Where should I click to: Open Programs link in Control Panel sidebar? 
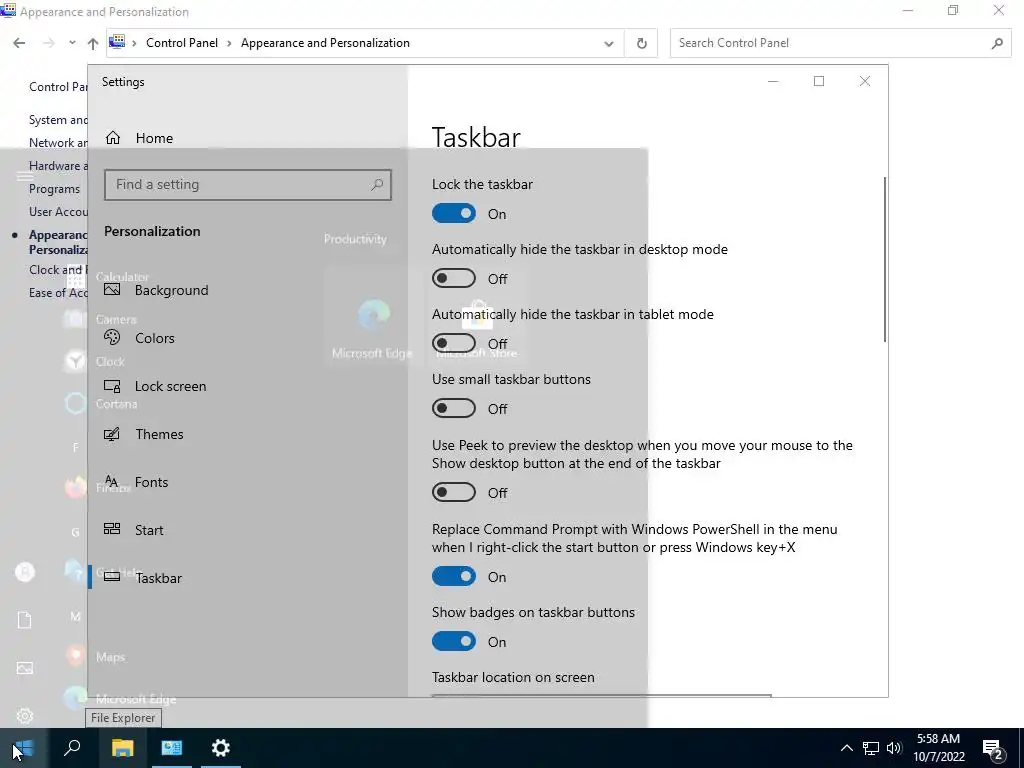point(54,189)
